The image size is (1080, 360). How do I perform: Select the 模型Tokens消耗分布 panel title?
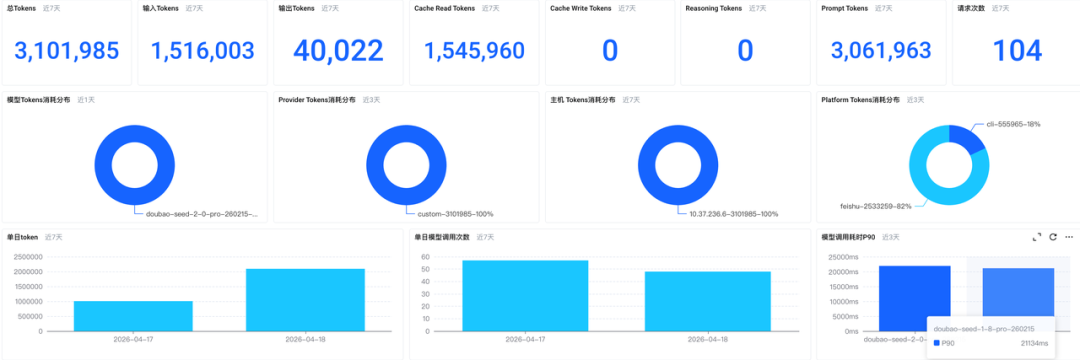[x=38, y=100]
